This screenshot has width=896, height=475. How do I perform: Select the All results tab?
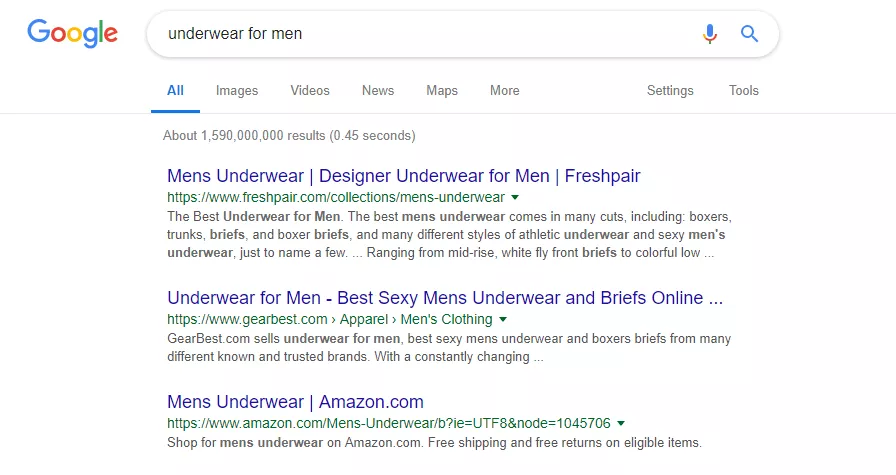pos(175,90)
